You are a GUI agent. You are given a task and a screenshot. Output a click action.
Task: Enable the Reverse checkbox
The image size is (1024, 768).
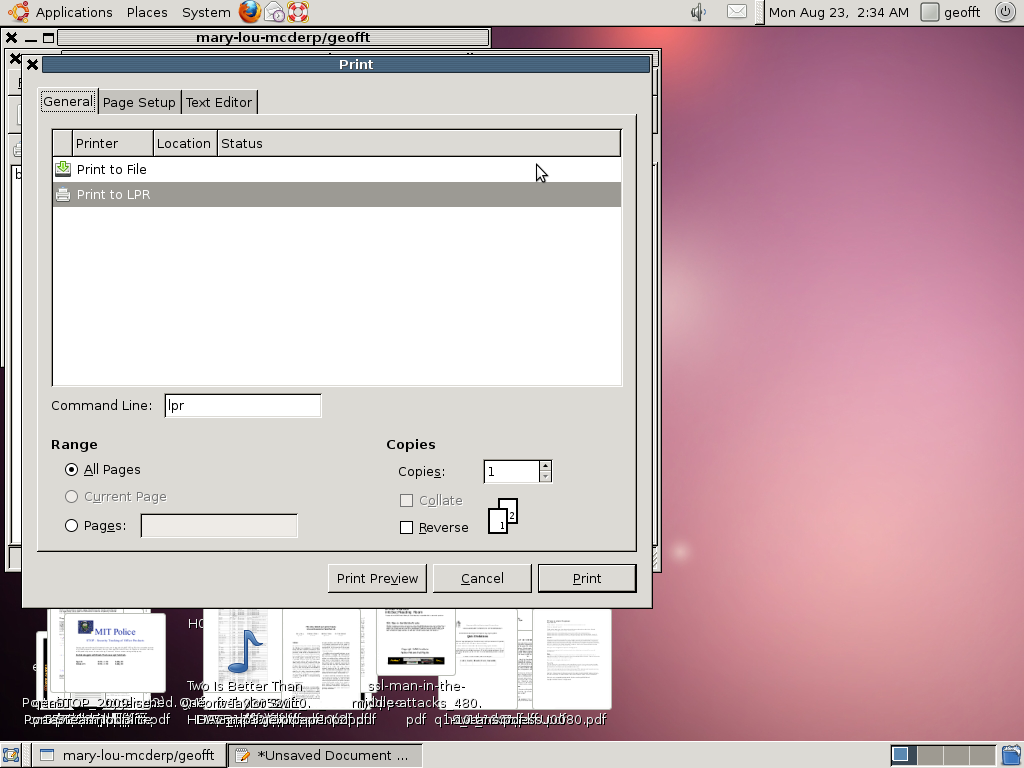click(x=406, y=527)
